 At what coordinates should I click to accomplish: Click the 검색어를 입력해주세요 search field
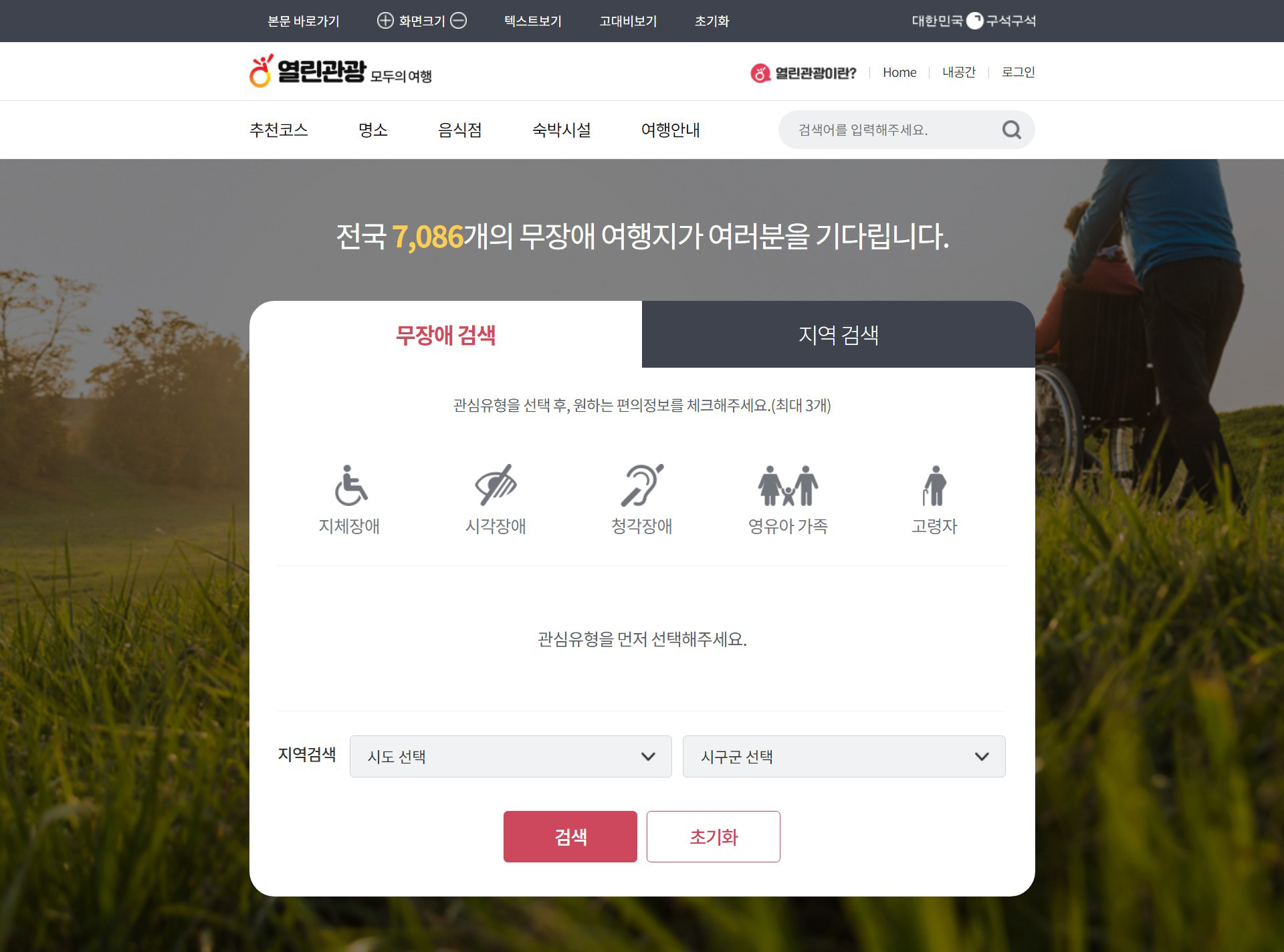tap(893, 130)
